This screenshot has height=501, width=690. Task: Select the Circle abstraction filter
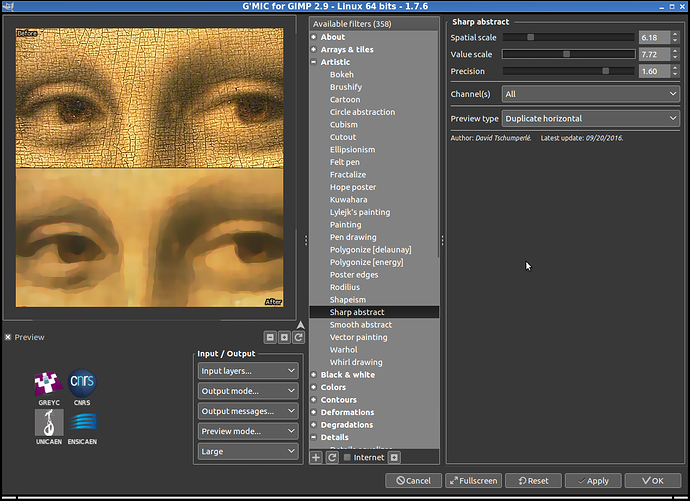(363, 112)
